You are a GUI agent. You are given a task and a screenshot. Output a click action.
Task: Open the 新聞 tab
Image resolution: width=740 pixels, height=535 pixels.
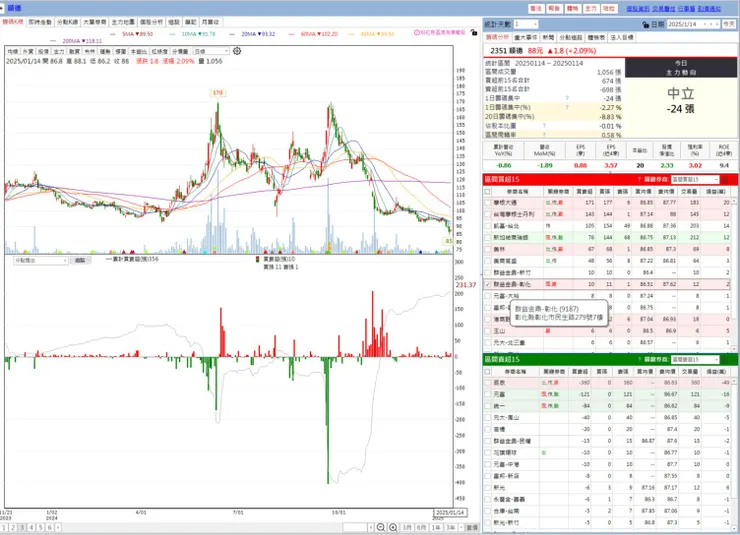548,37
